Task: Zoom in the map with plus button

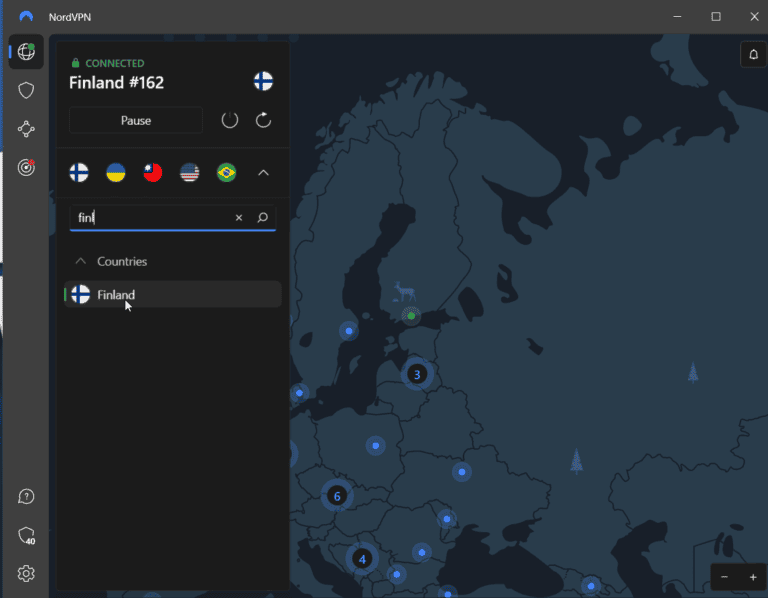Action: 753,577
